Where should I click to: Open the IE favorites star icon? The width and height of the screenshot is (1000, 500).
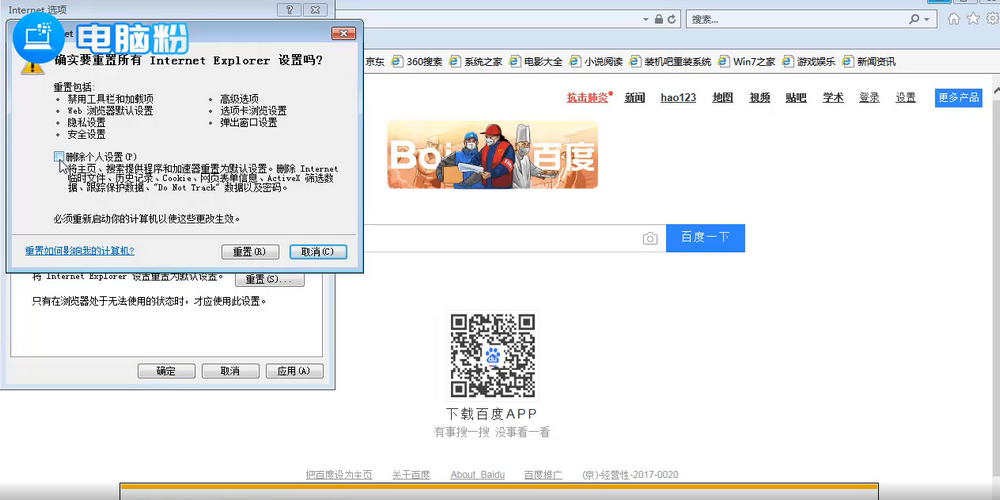click(973, 18)
